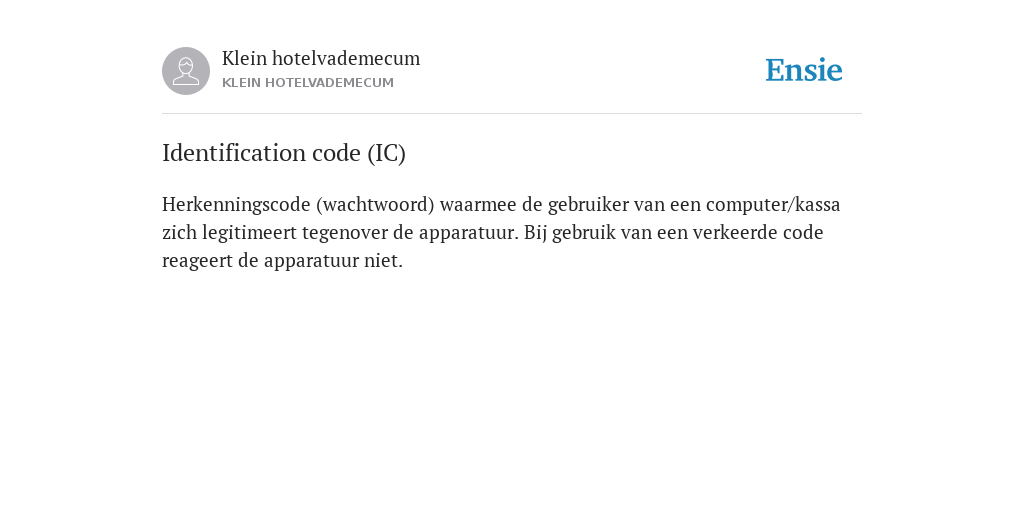Click the gray author avatar icon
The width and height of the screenshot is (1024, 512).
[x=186, y=71]
